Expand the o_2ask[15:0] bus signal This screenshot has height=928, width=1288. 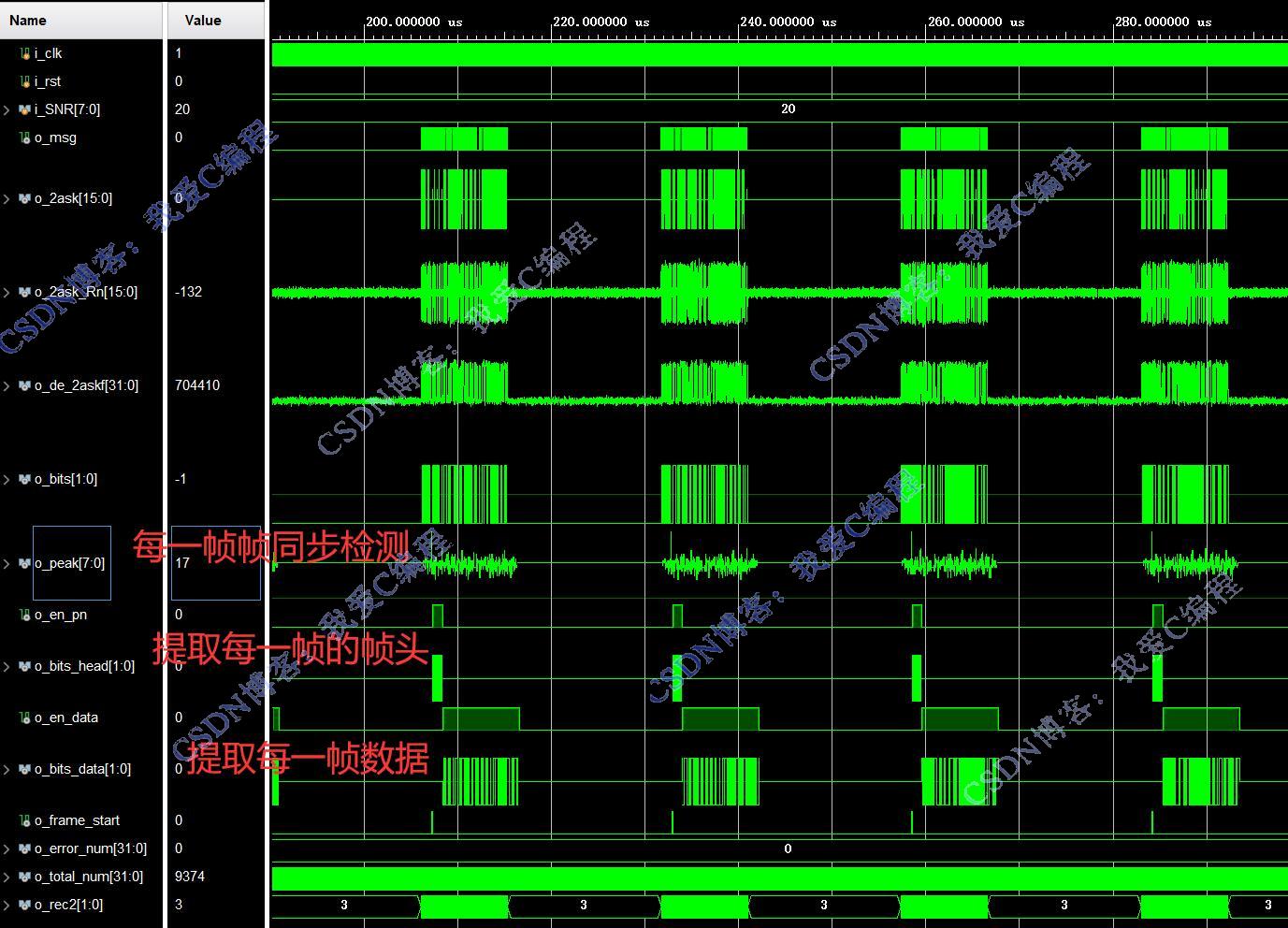7,198
